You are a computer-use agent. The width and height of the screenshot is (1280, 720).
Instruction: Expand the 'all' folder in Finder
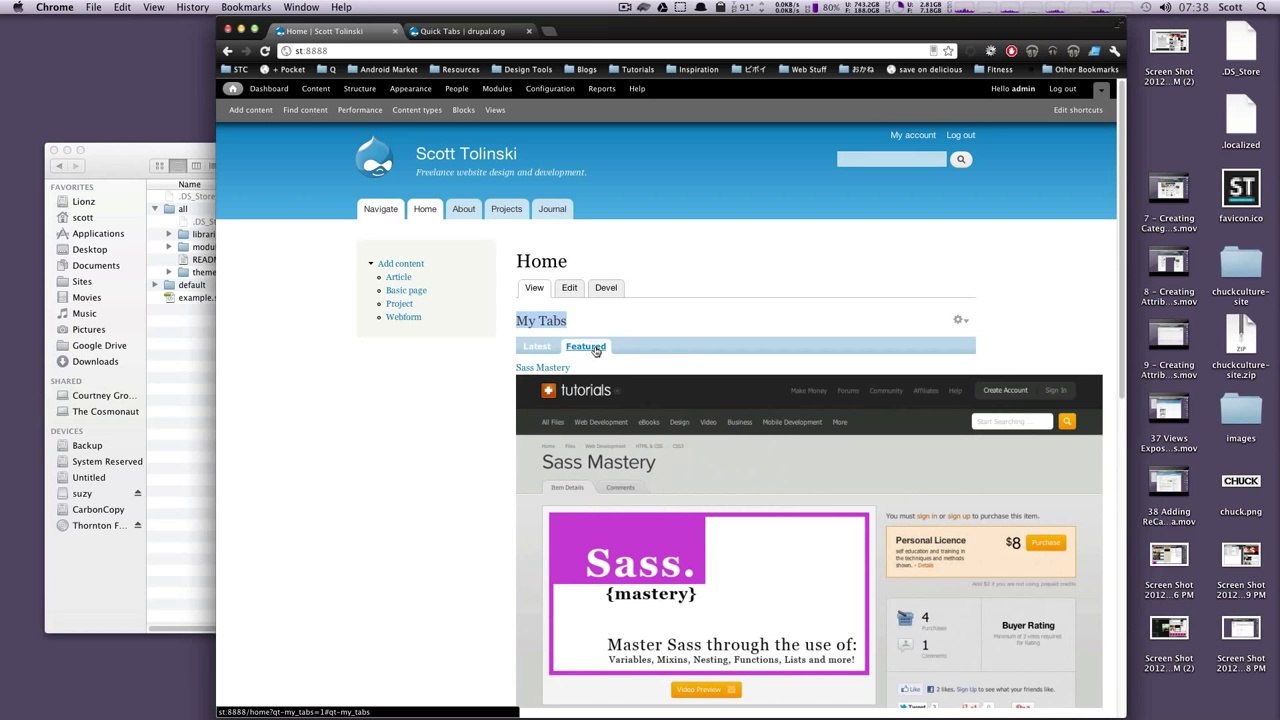(155, 209)
